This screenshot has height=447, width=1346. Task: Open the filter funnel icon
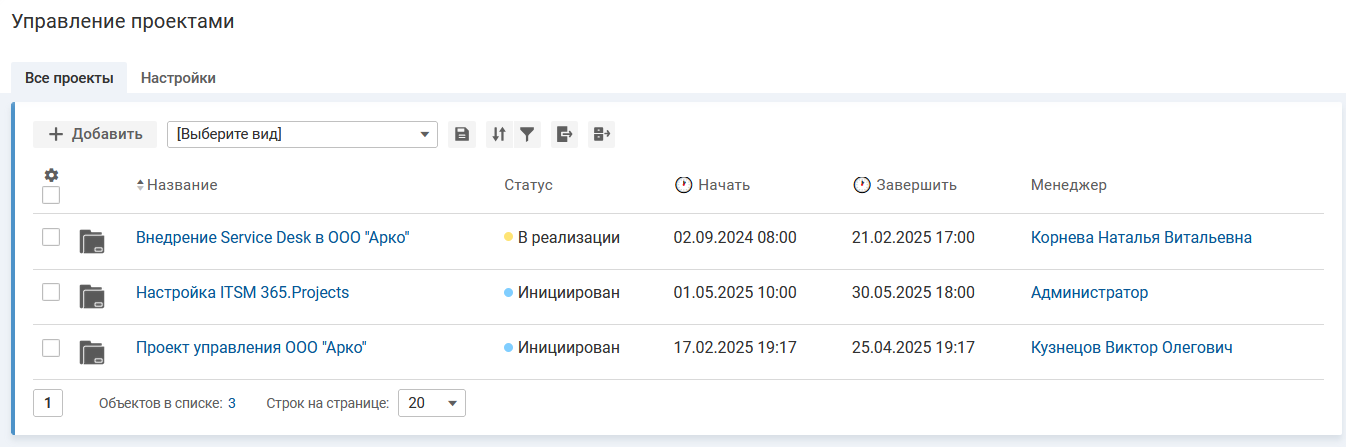tap(527, 134)
